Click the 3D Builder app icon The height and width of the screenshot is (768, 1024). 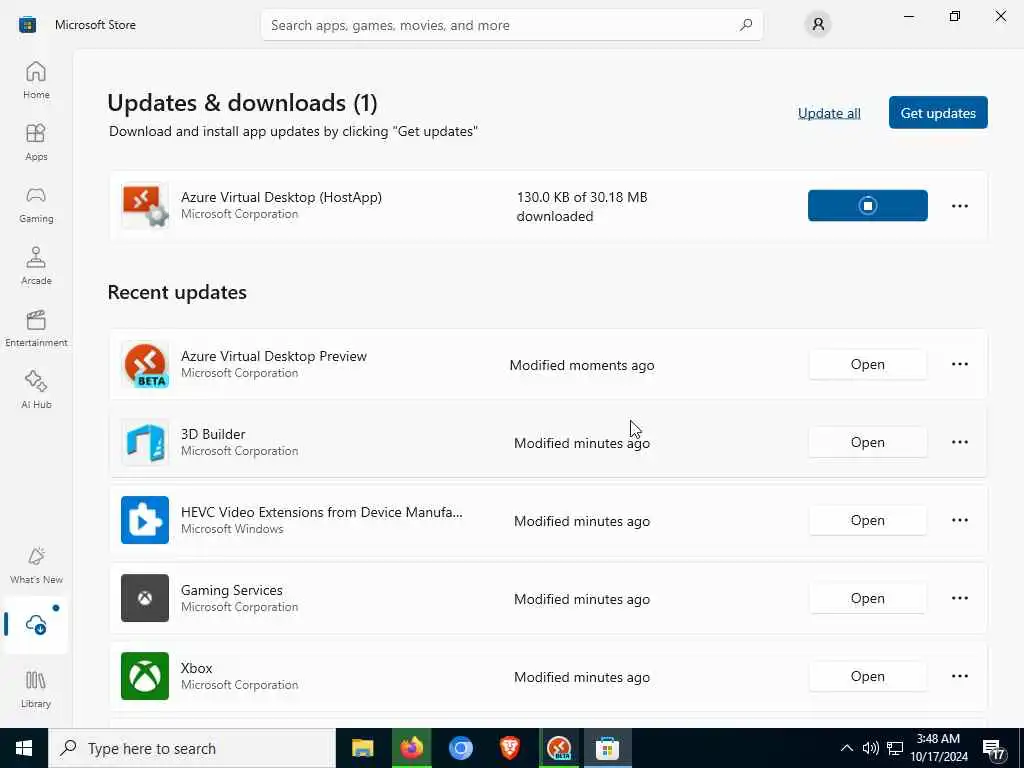click(x=145, y=442)
